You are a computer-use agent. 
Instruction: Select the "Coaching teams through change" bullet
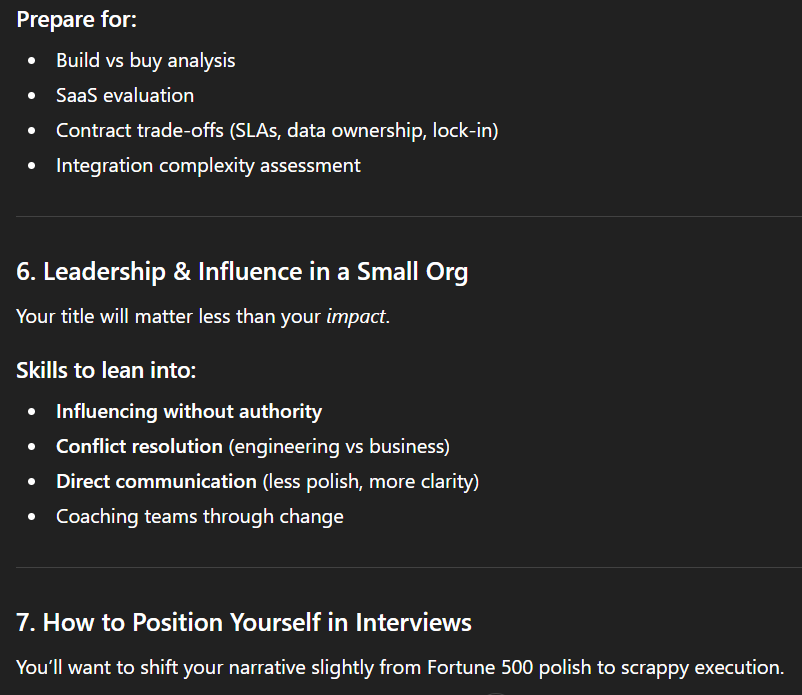(199, 516)
